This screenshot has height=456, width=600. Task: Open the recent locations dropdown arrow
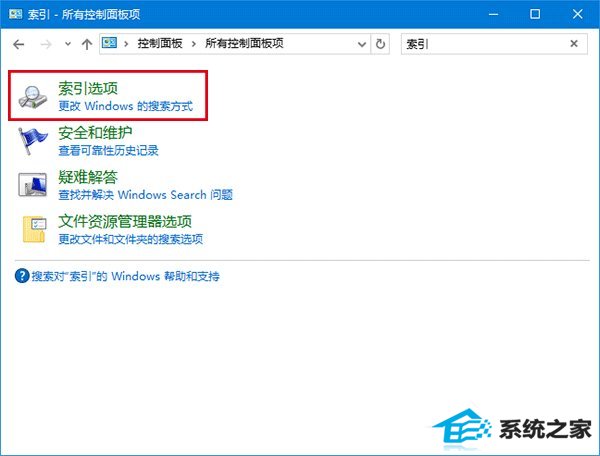[x=68, y=44]
